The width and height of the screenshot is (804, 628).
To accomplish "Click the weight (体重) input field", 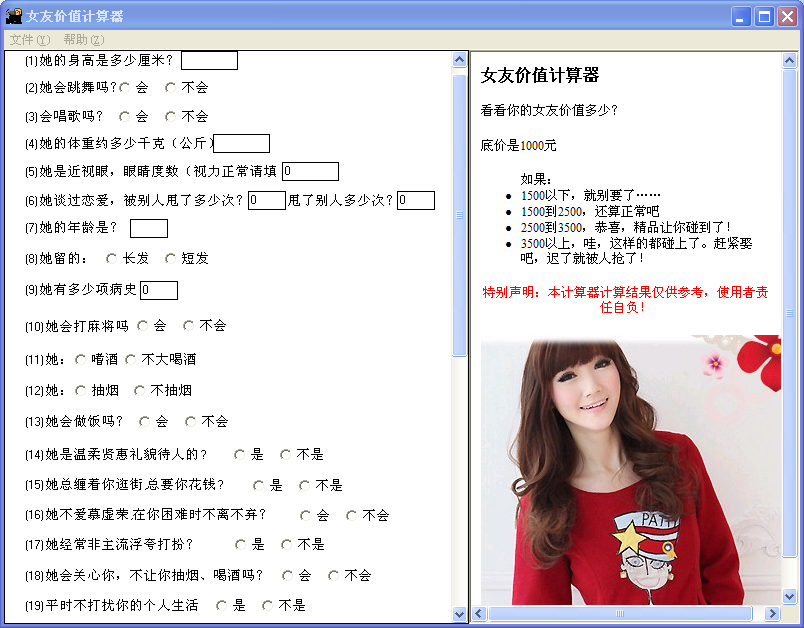I will pyautogui.click(x=242, y=144).
